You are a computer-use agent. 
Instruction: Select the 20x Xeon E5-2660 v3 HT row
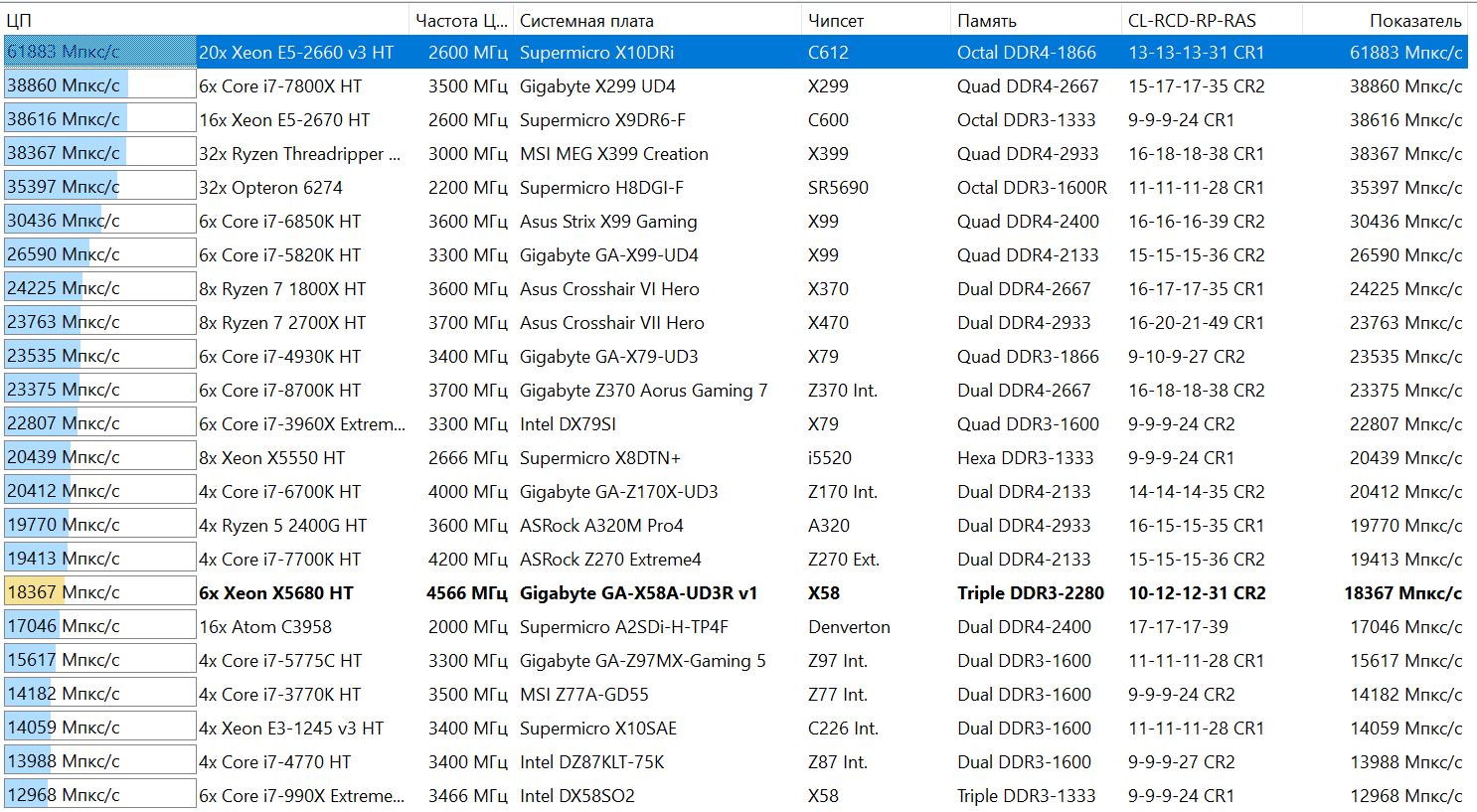coord(296,53)
